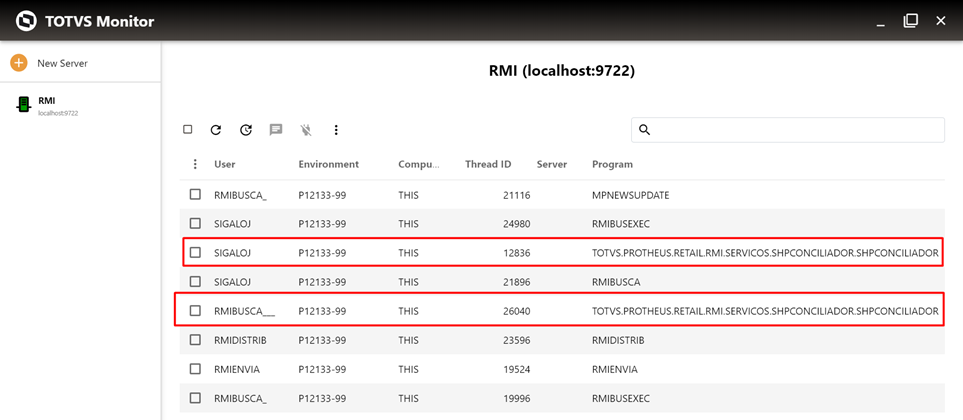Sort by the Environment column header

pyautogui.click(x=329, y=164)
